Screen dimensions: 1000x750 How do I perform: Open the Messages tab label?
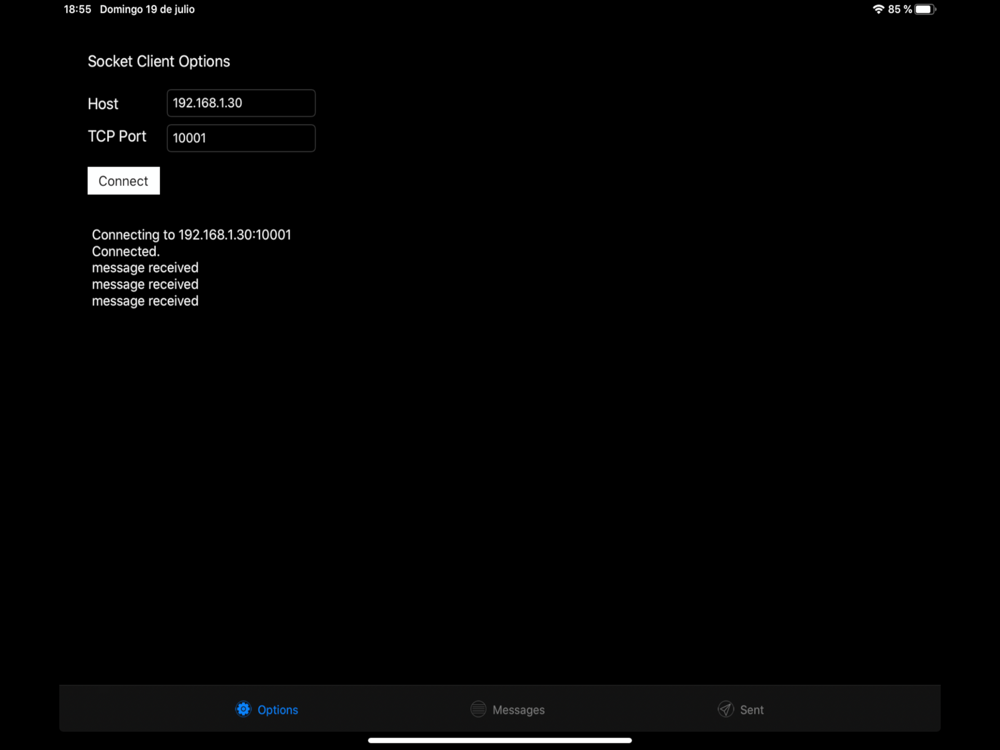pos(518,710)
